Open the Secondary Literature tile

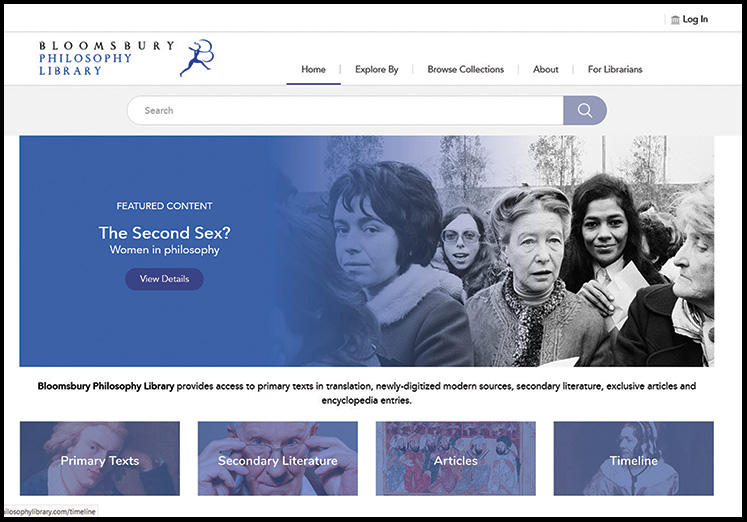[x=278, y=459]
